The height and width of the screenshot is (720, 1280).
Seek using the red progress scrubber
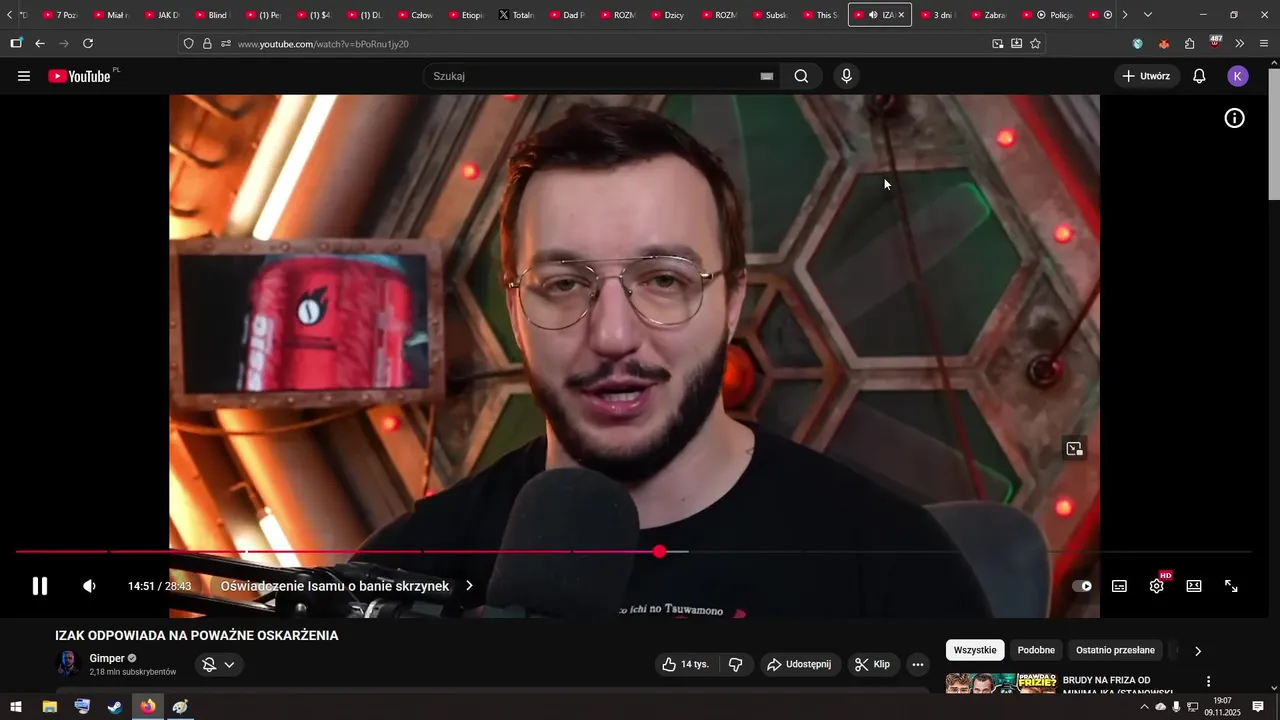tap(659, 552)
